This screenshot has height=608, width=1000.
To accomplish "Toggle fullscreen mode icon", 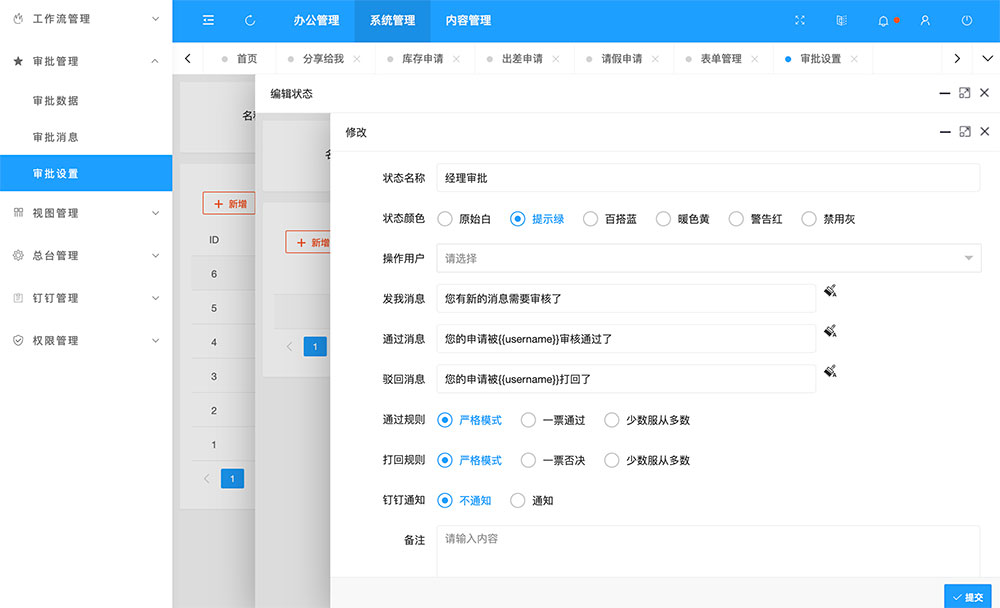I will pyautogui.click(x=799, y=20).
